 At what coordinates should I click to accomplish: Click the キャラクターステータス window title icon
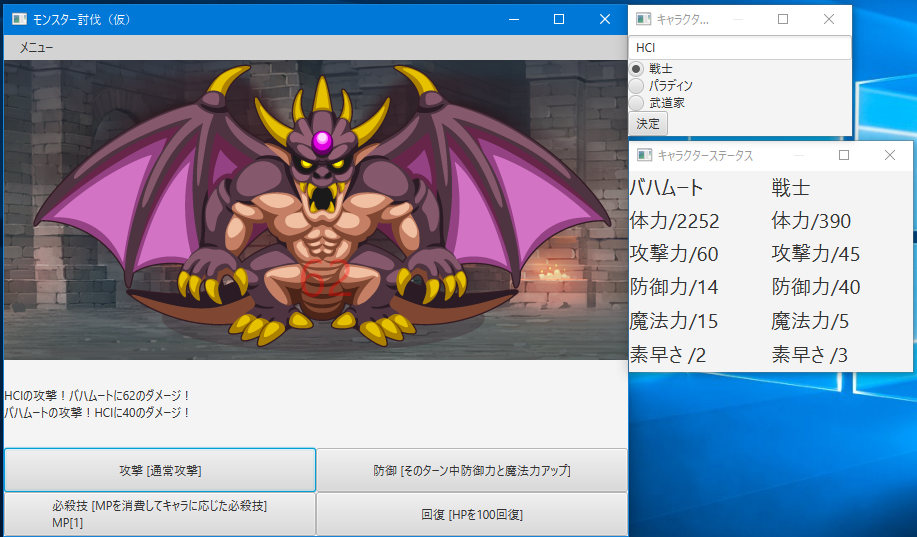644,155
